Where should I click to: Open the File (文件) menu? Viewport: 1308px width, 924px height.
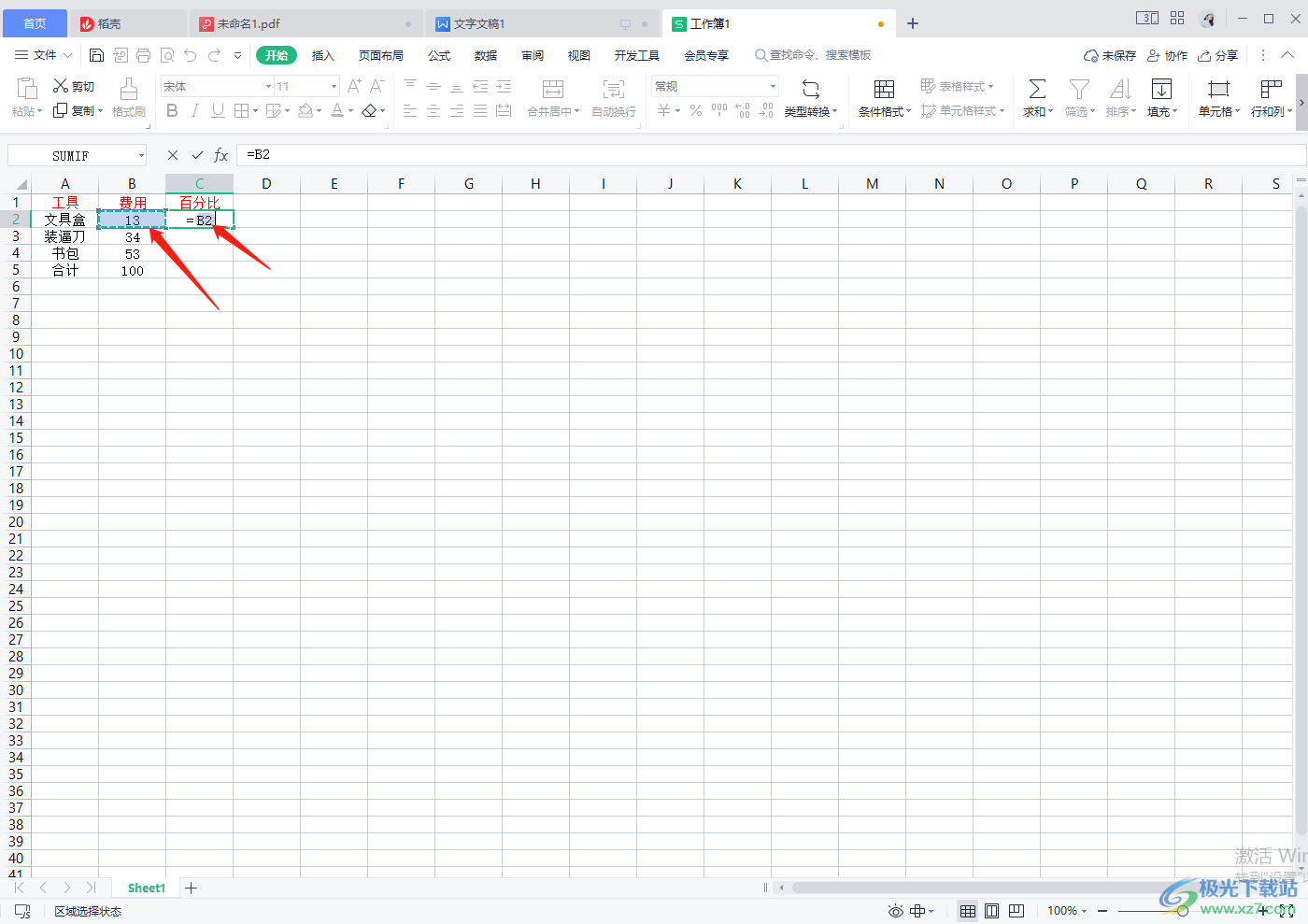(x=43, y=56)
